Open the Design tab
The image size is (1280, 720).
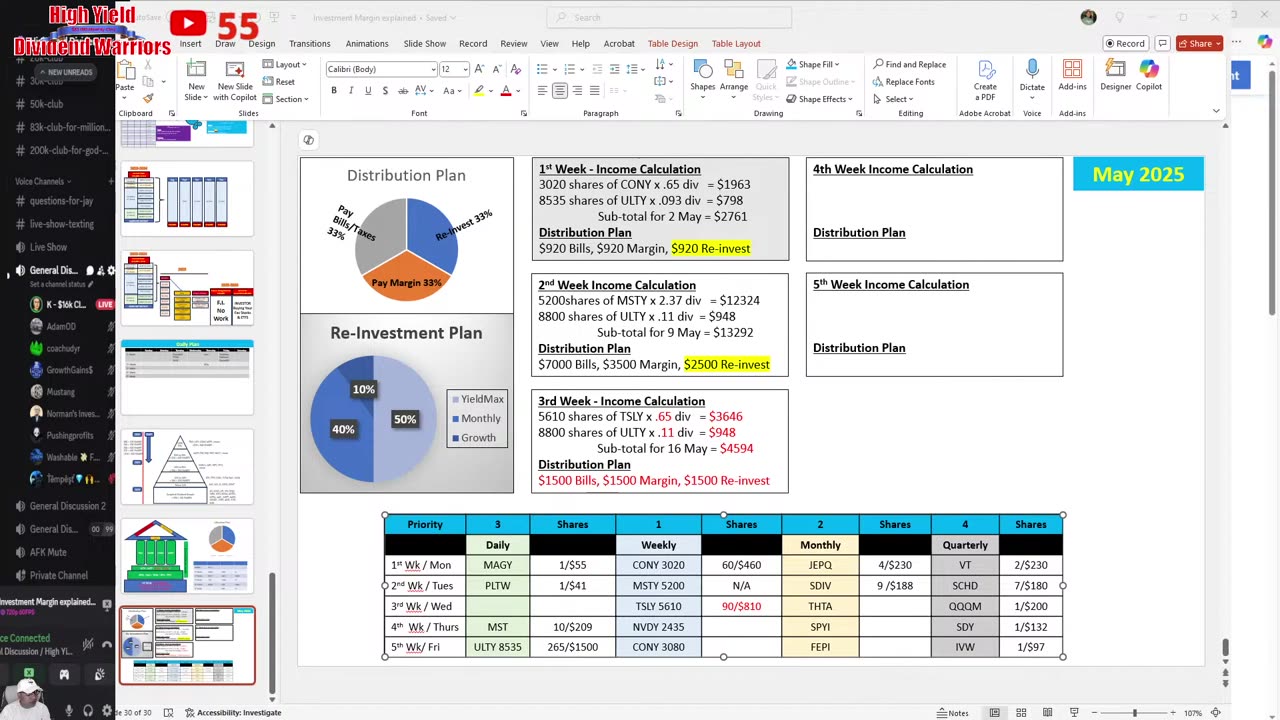tap(262, 44)
